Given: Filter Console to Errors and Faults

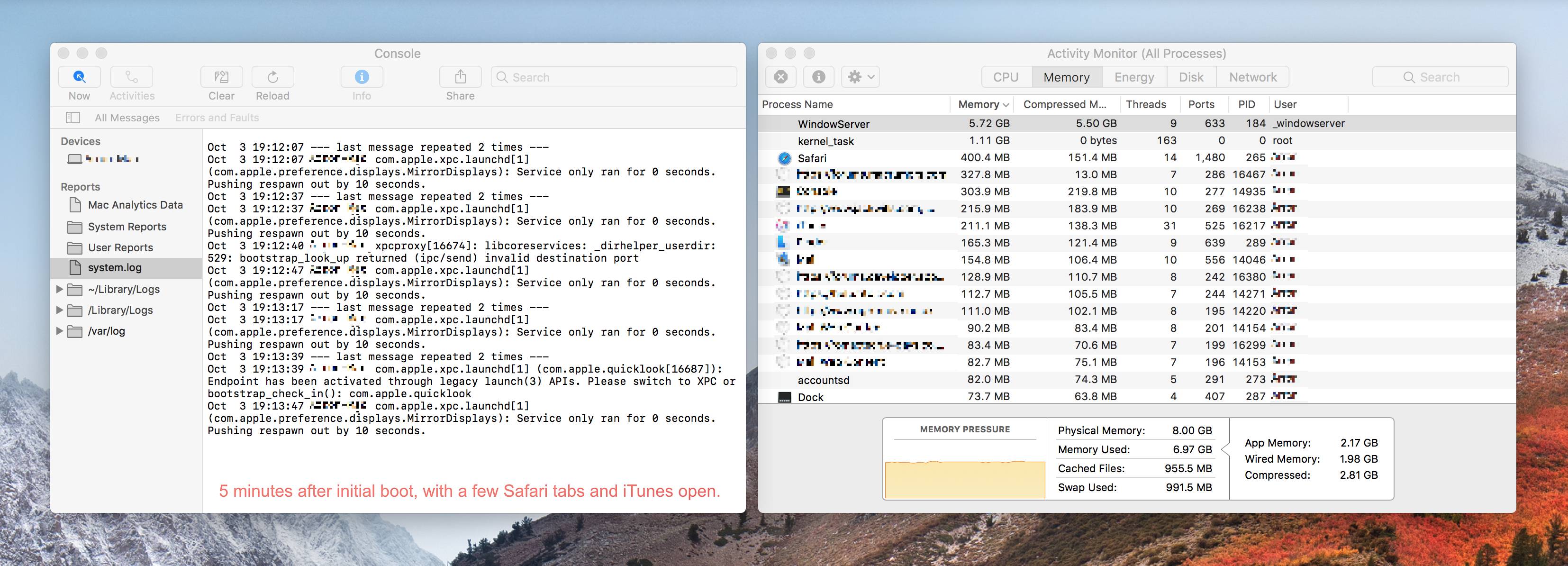Looking at the screenshot, I should 217,118.
